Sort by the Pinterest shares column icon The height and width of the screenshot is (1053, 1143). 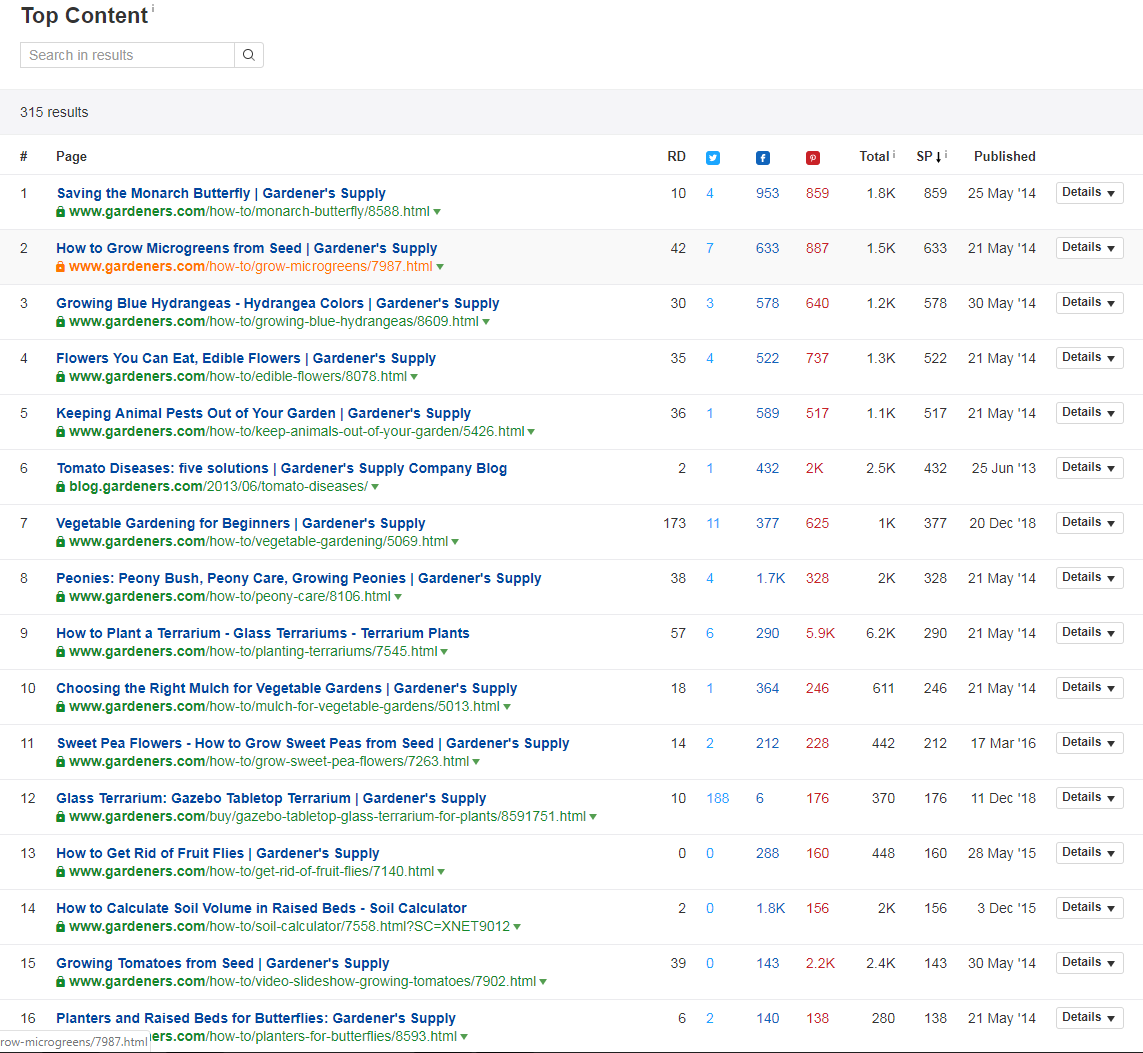click(813, 158)
